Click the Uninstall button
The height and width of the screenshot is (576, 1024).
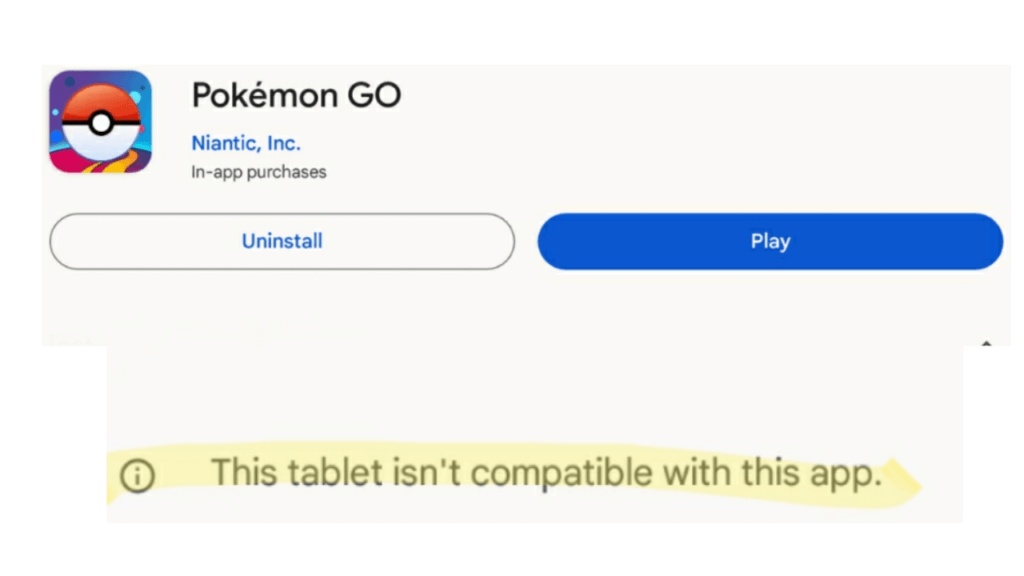click(282, 241)
